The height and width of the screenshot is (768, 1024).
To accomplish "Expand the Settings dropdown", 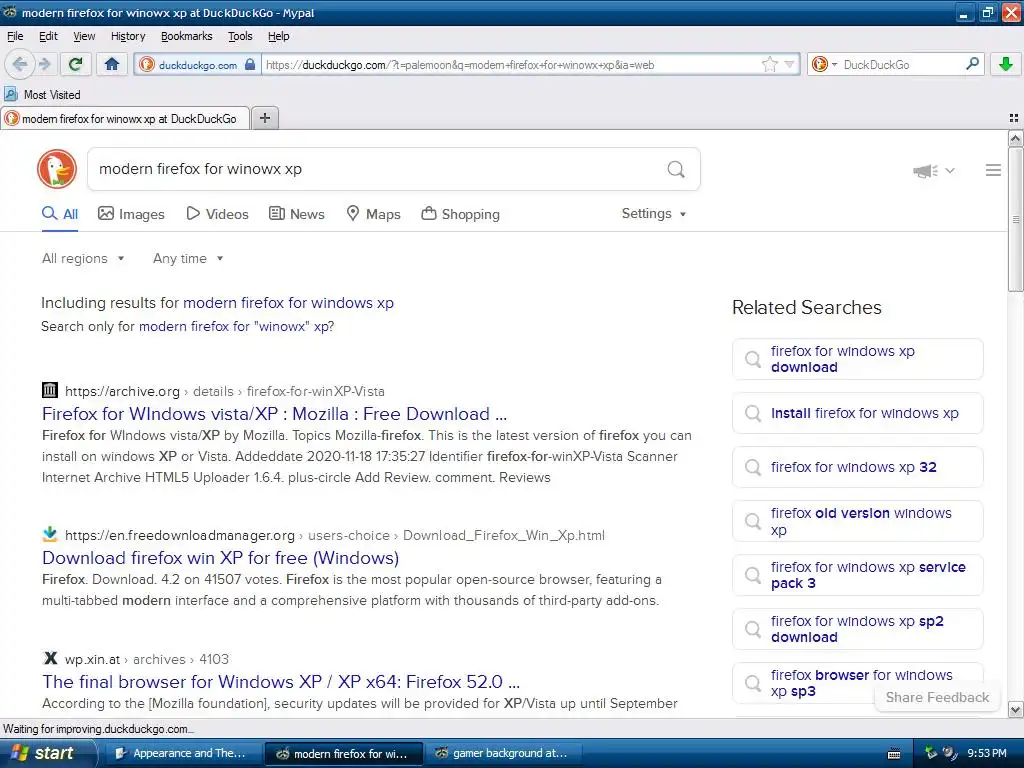I will coord(654,214).
